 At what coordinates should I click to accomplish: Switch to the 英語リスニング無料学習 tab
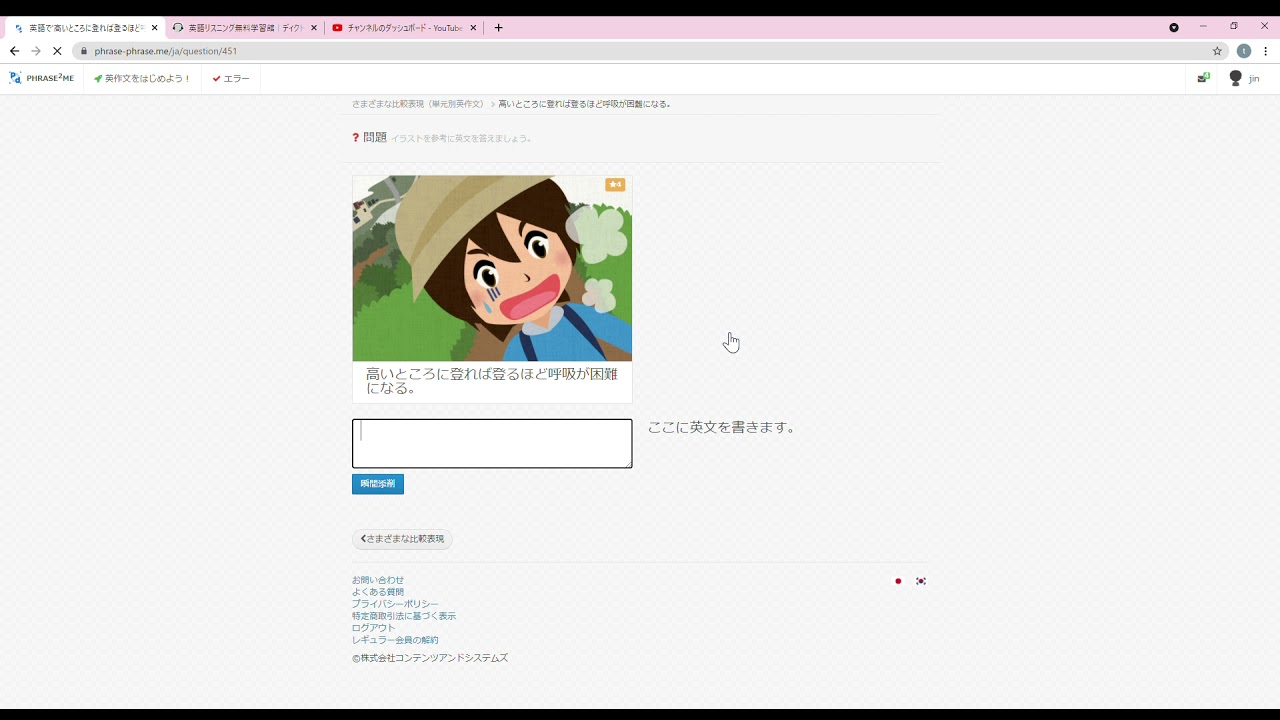click(x=245, y=28)
